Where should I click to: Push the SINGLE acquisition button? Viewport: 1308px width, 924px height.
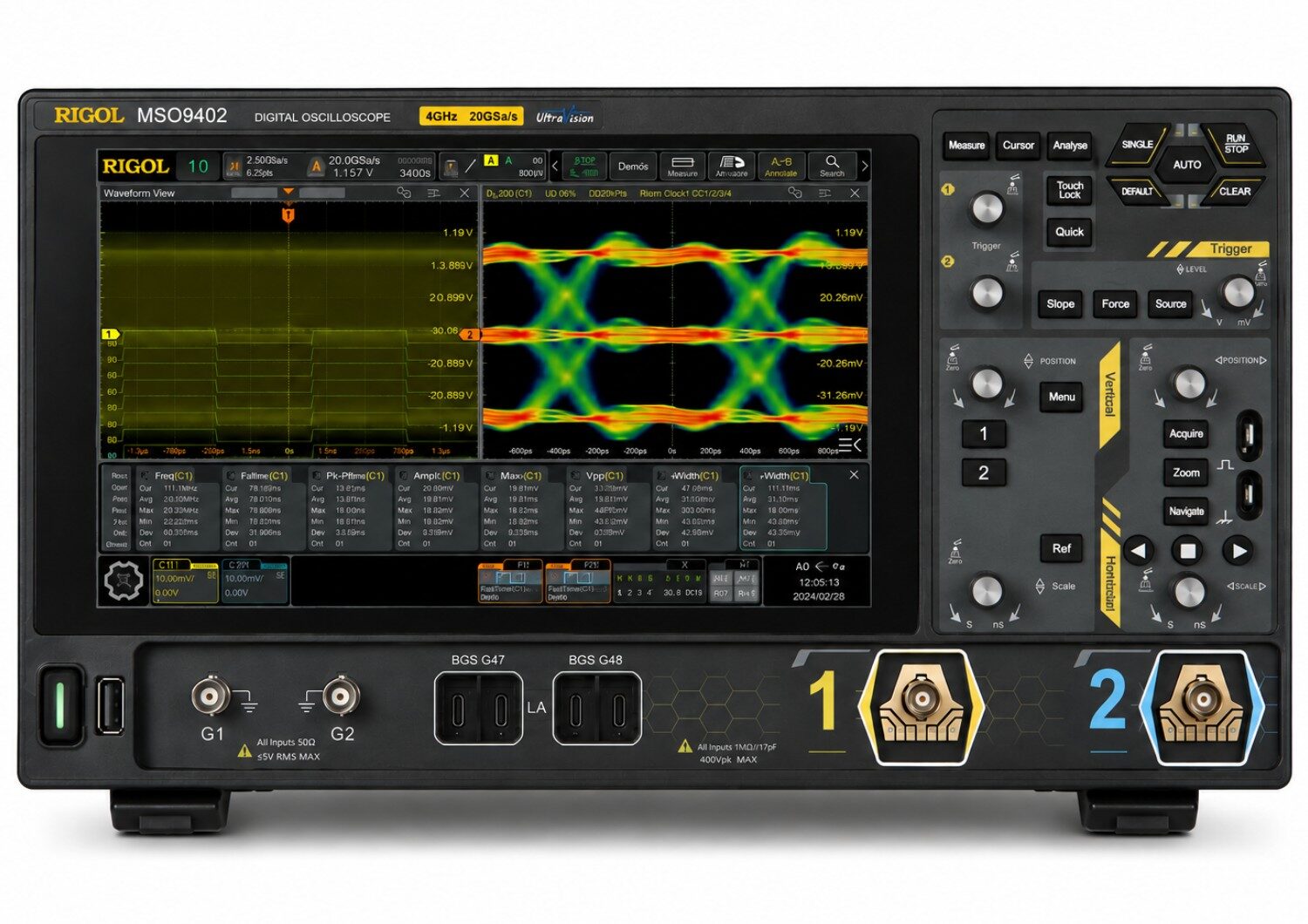pos(1137,145)
